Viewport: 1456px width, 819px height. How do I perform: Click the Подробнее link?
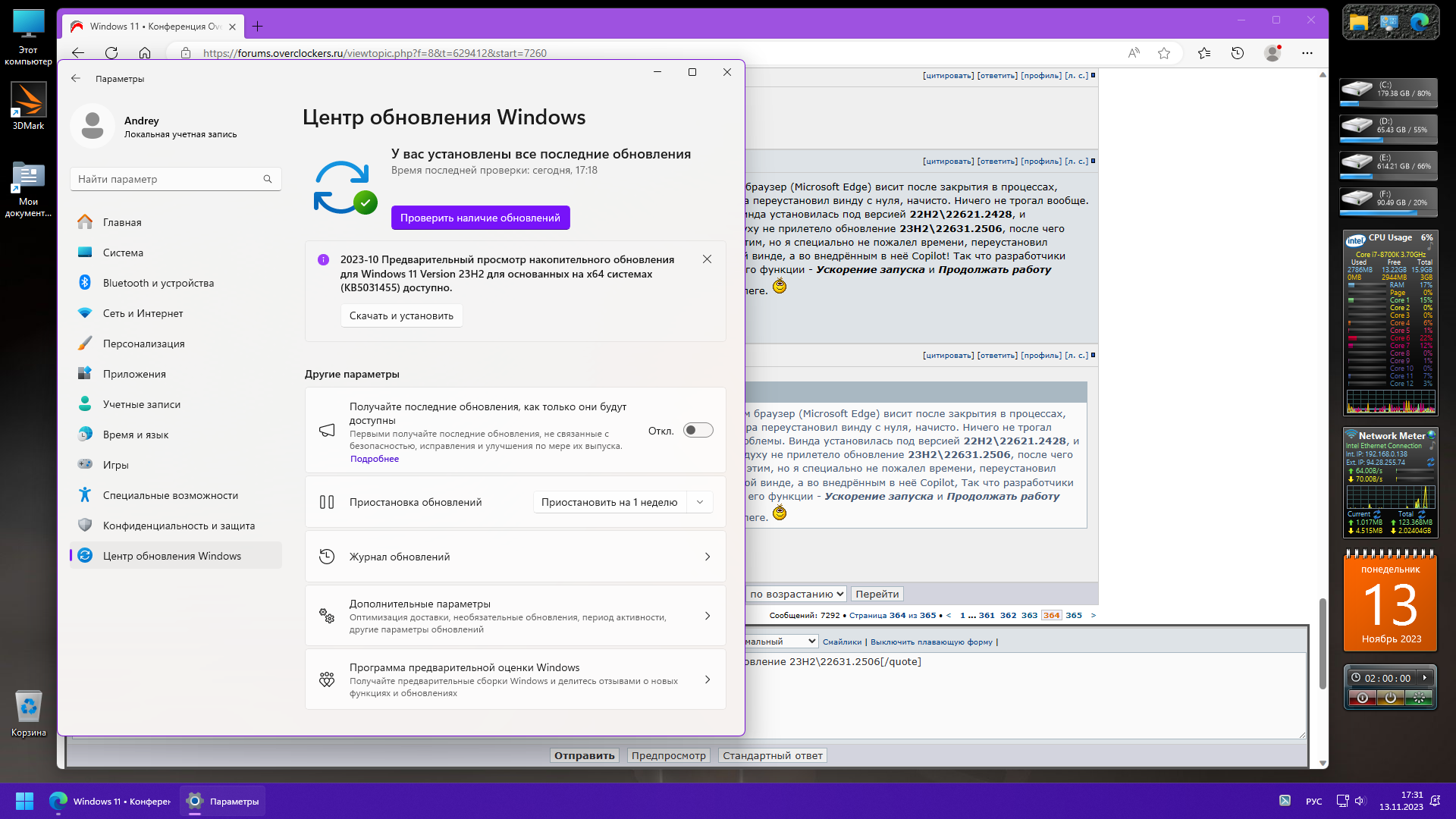click(x=374, y=459)
